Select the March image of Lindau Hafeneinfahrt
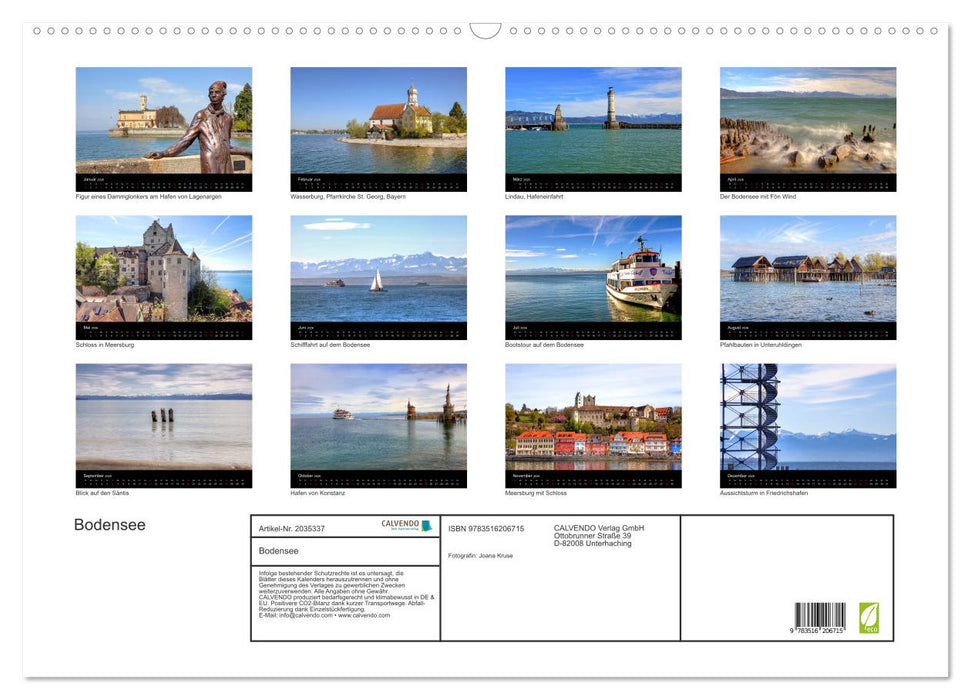971x700 pixels. [592, 127]
